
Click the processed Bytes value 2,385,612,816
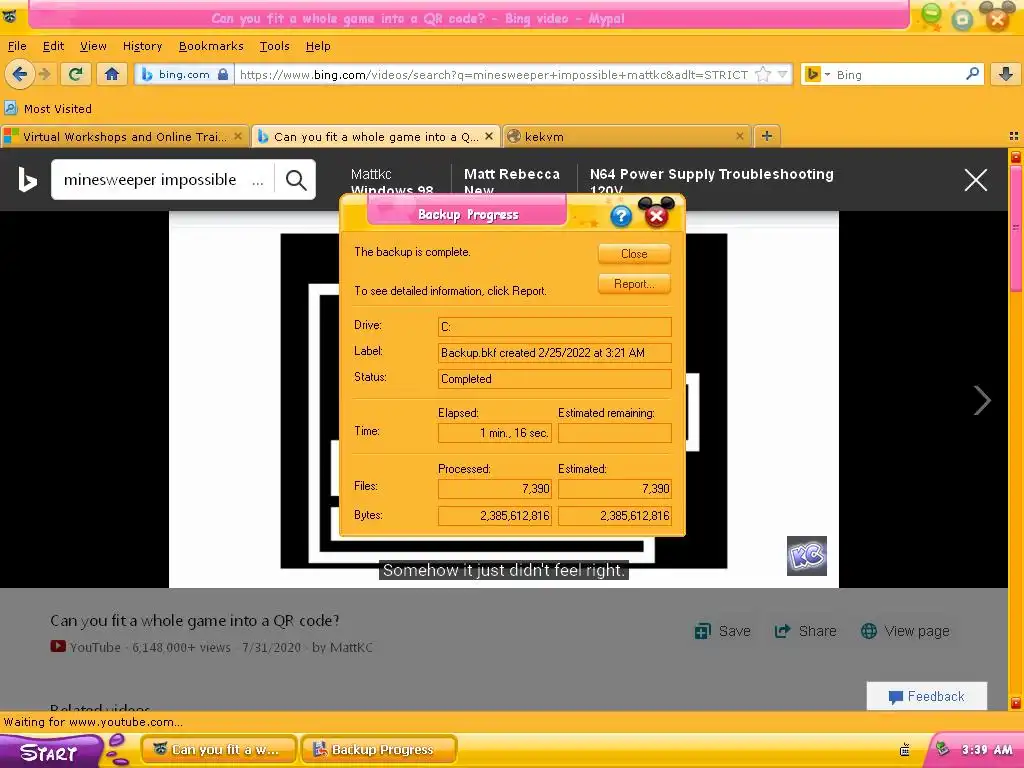point(495,515)
